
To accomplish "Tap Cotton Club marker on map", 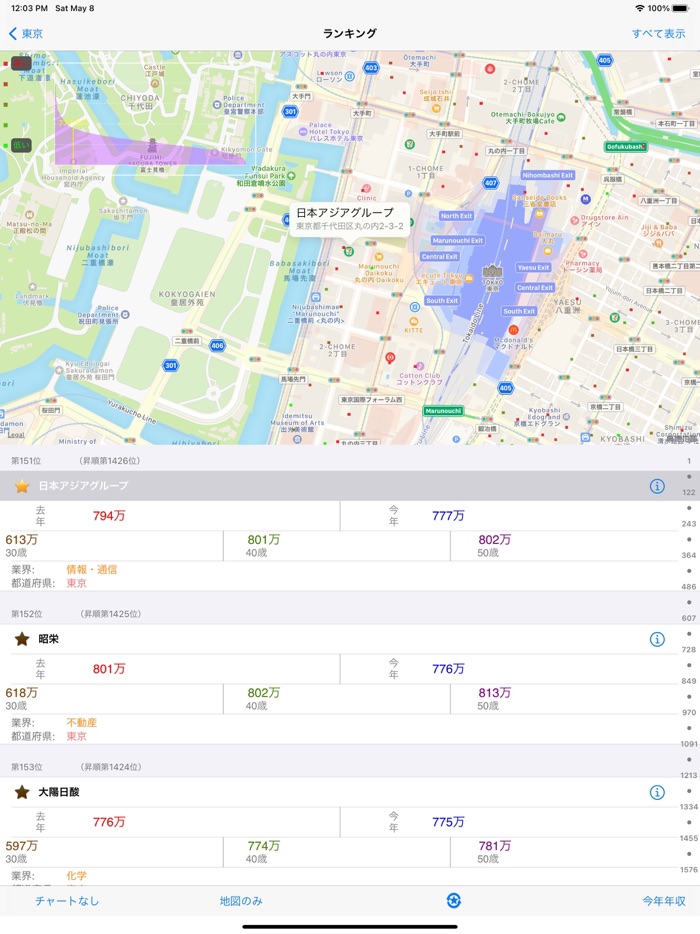I will (x=419, y=366).
